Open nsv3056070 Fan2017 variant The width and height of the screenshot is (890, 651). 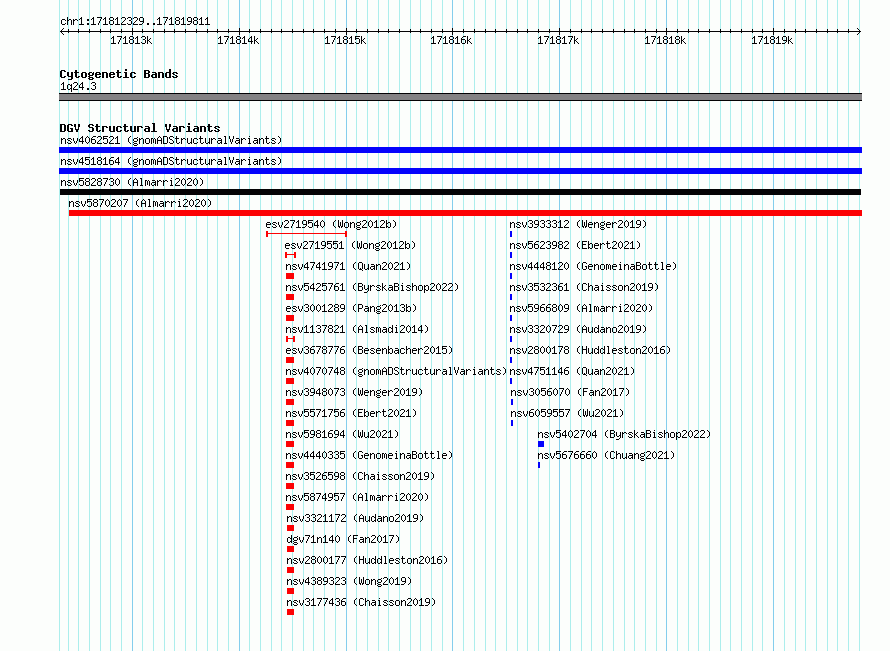pyautogui.click(x=570, y=392)
